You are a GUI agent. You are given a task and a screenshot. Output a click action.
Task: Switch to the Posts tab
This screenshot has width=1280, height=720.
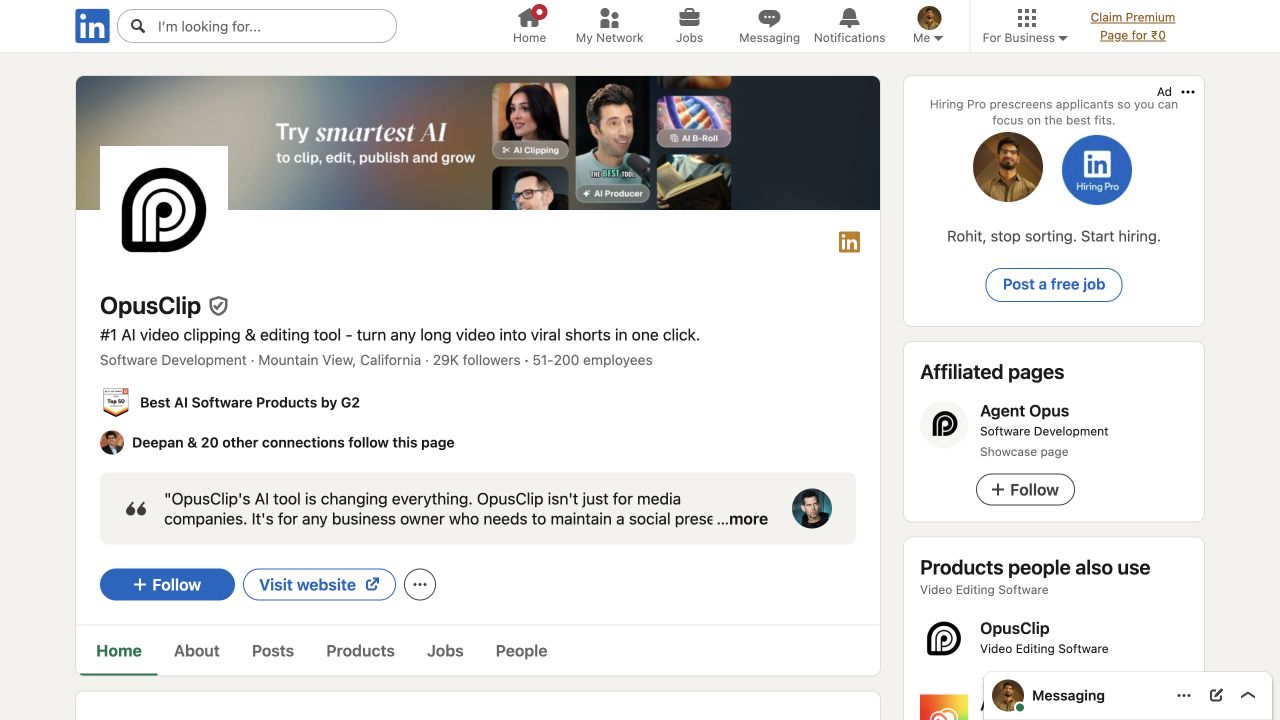pos(273,651)
